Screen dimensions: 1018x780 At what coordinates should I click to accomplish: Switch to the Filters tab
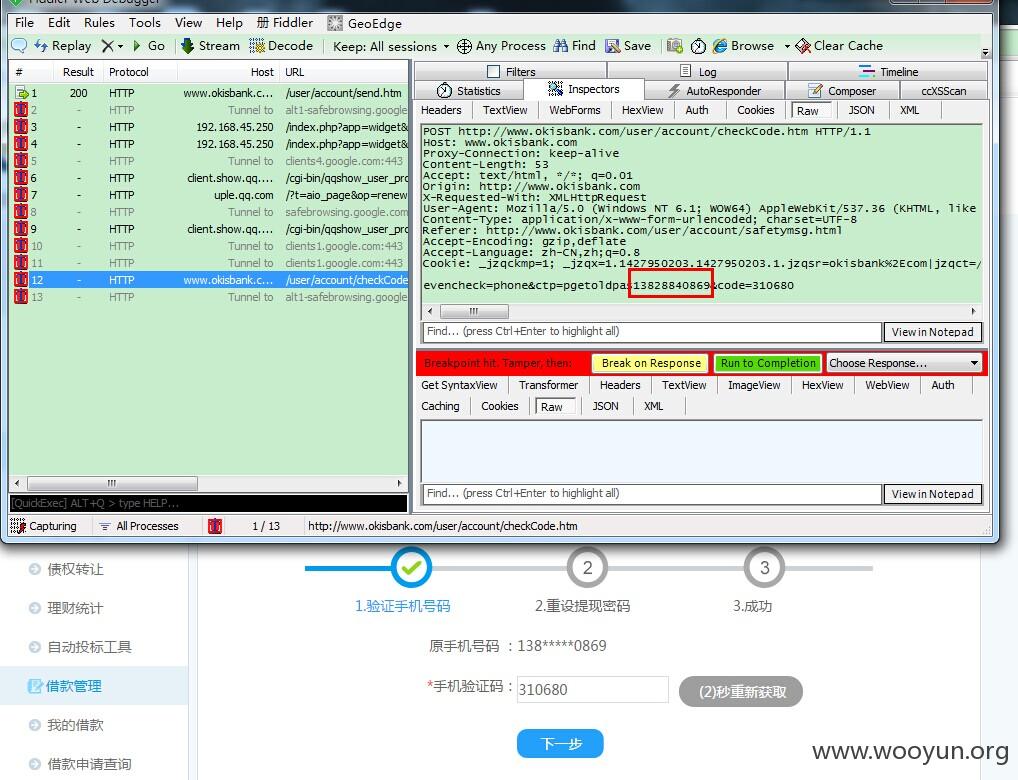click(510, 71)
